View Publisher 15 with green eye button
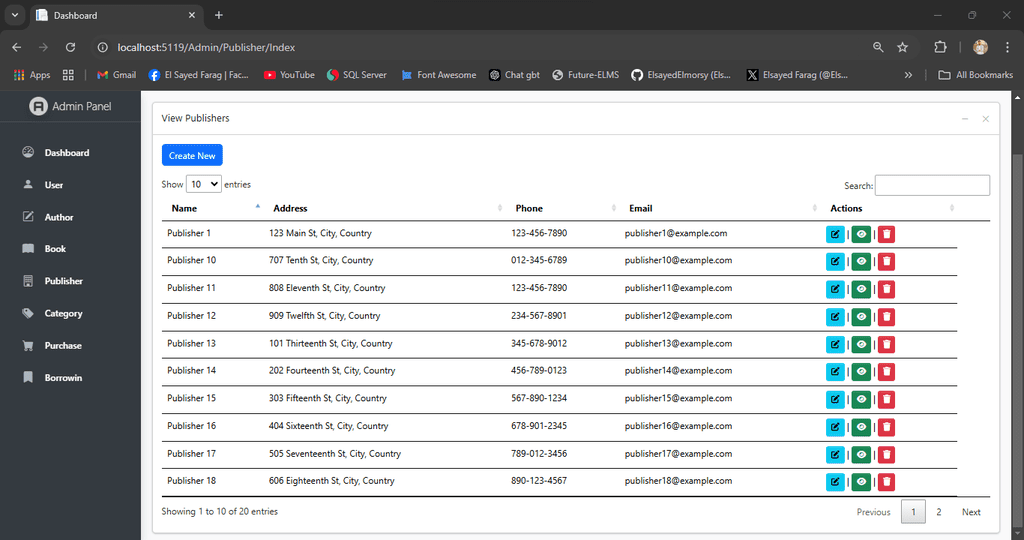 (x=861, y=400)
